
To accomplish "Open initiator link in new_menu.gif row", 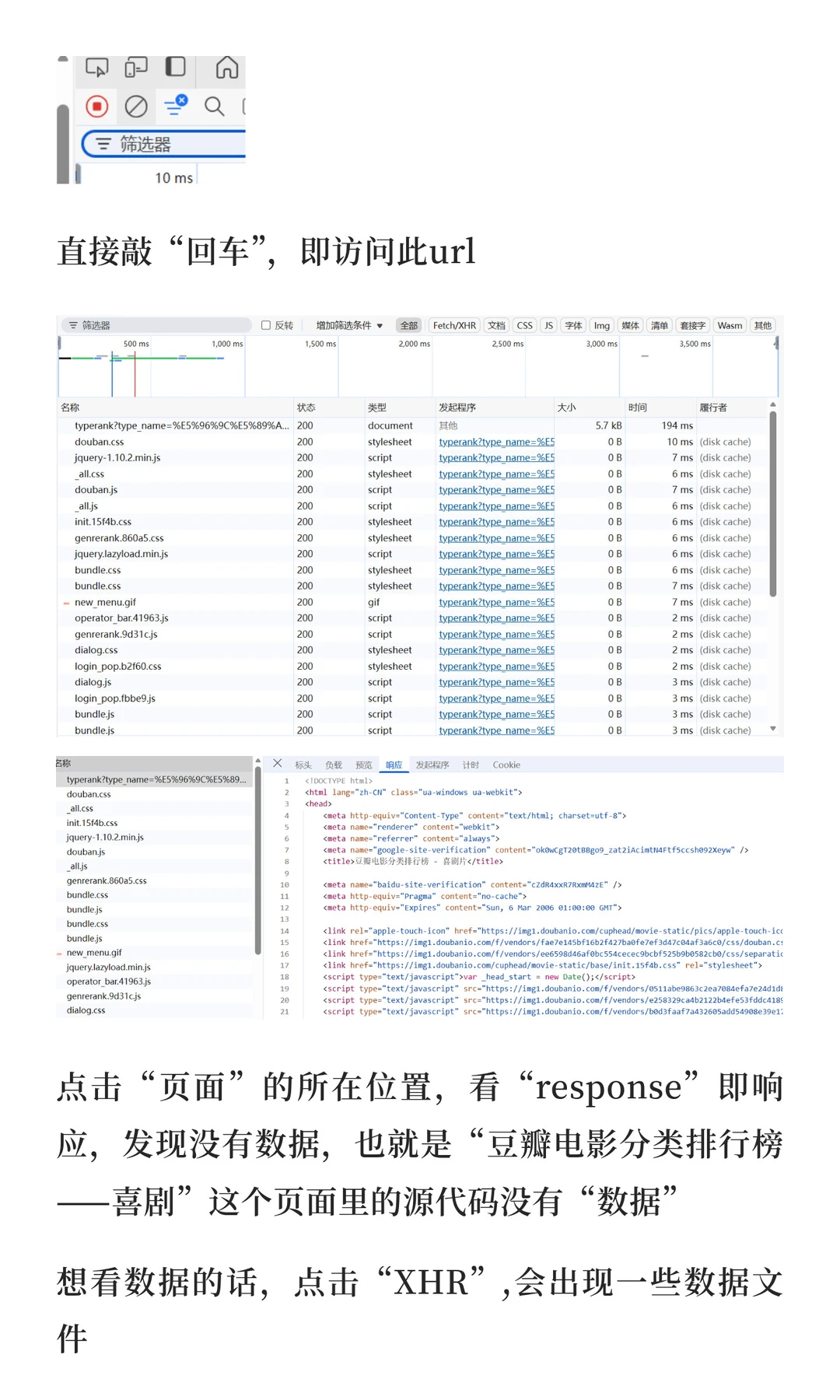I will tap(496, 602).
